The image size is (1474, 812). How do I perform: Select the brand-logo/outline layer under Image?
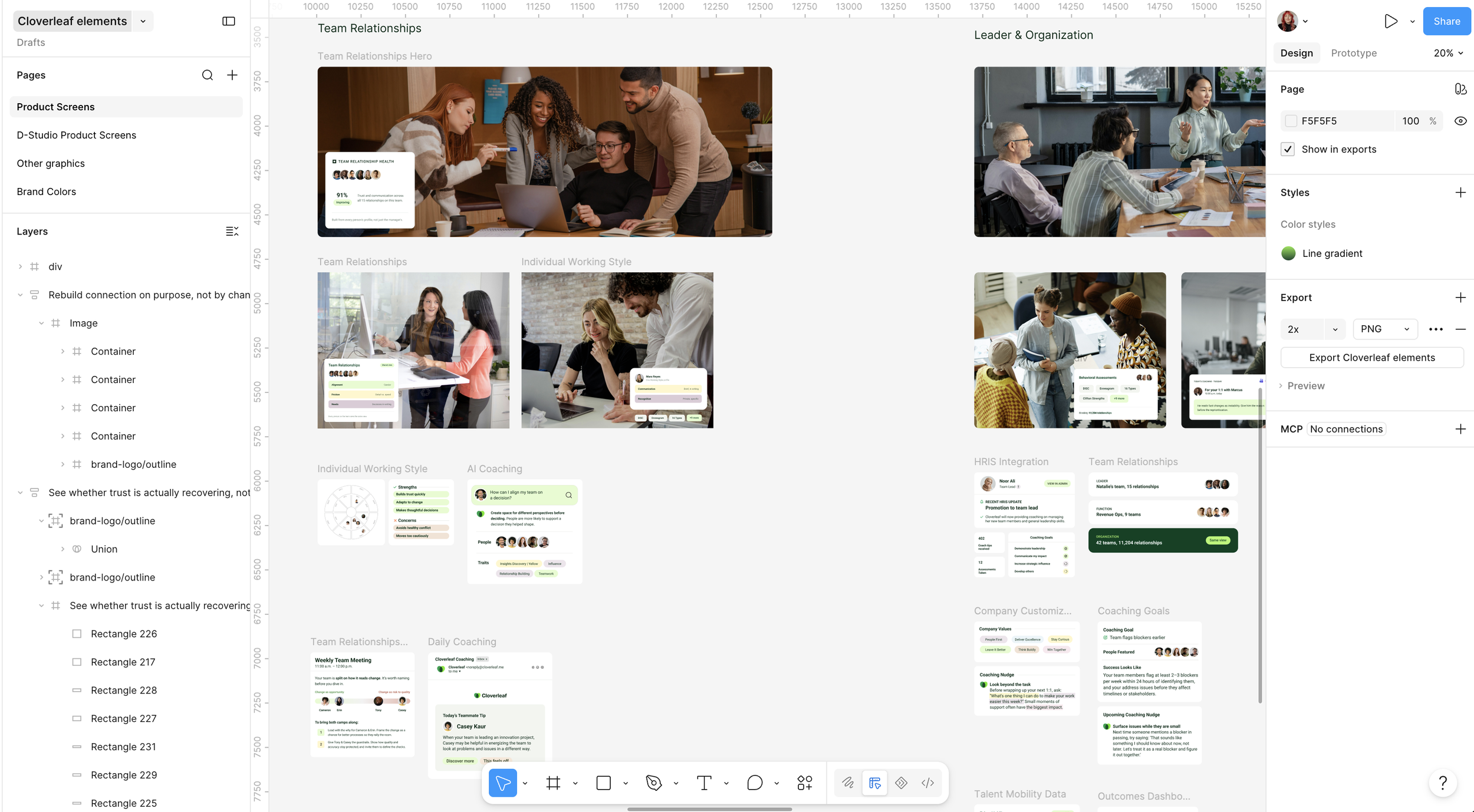133,464
